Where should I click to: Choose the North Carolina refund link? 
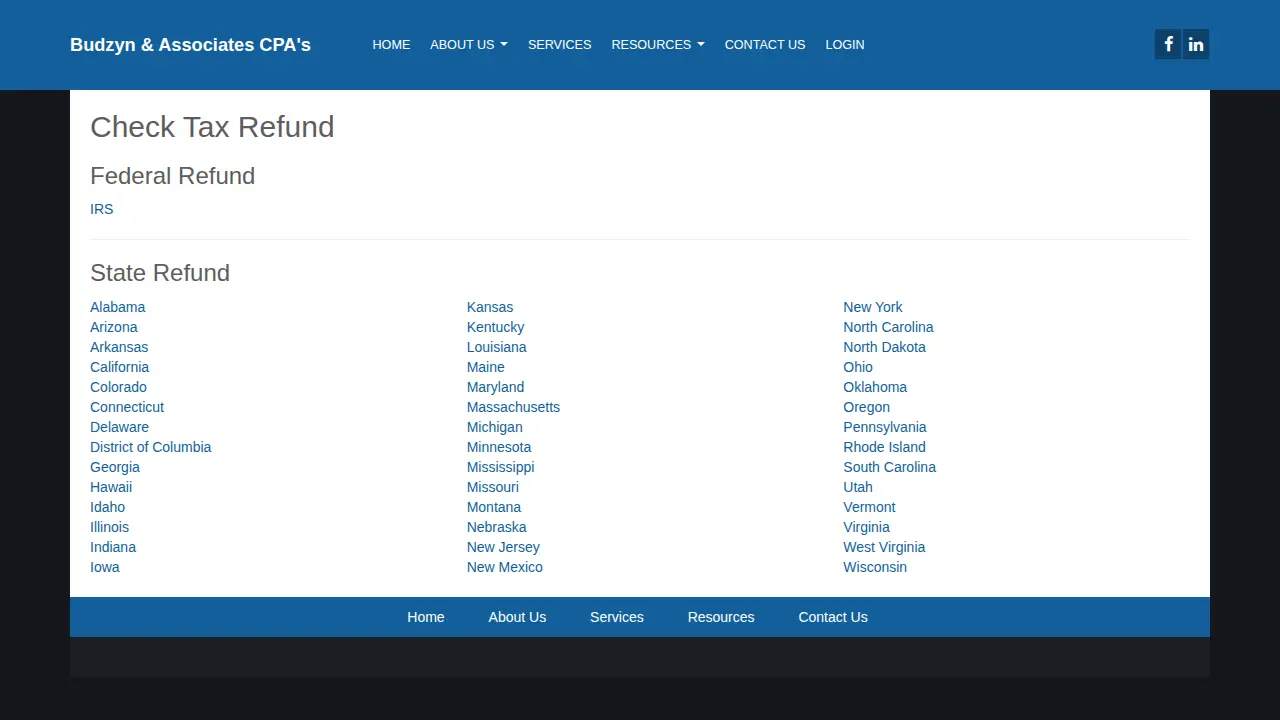tap(888, 327)
